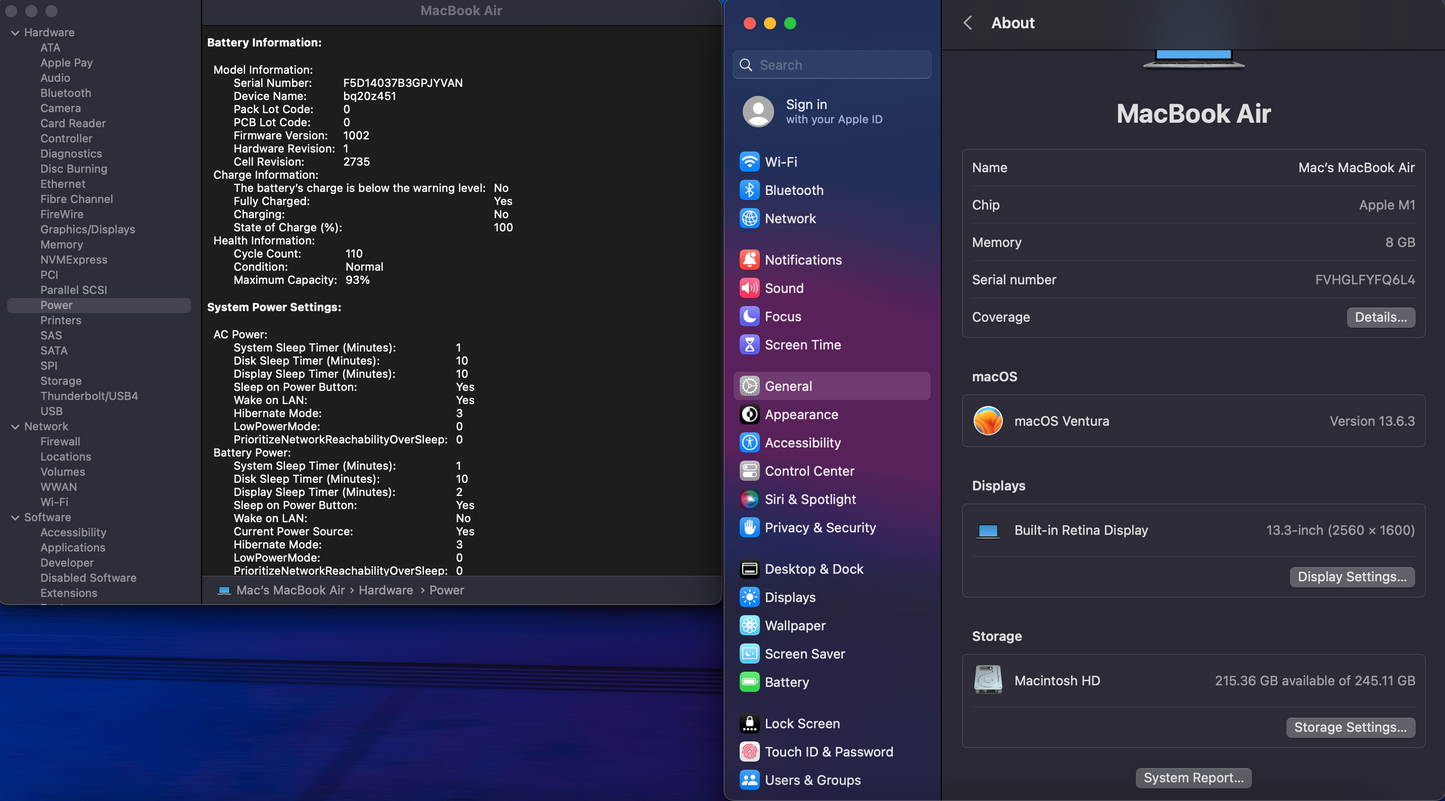
Task: Open Screen Time hourglass icon
Action: (x=749, y=345)
